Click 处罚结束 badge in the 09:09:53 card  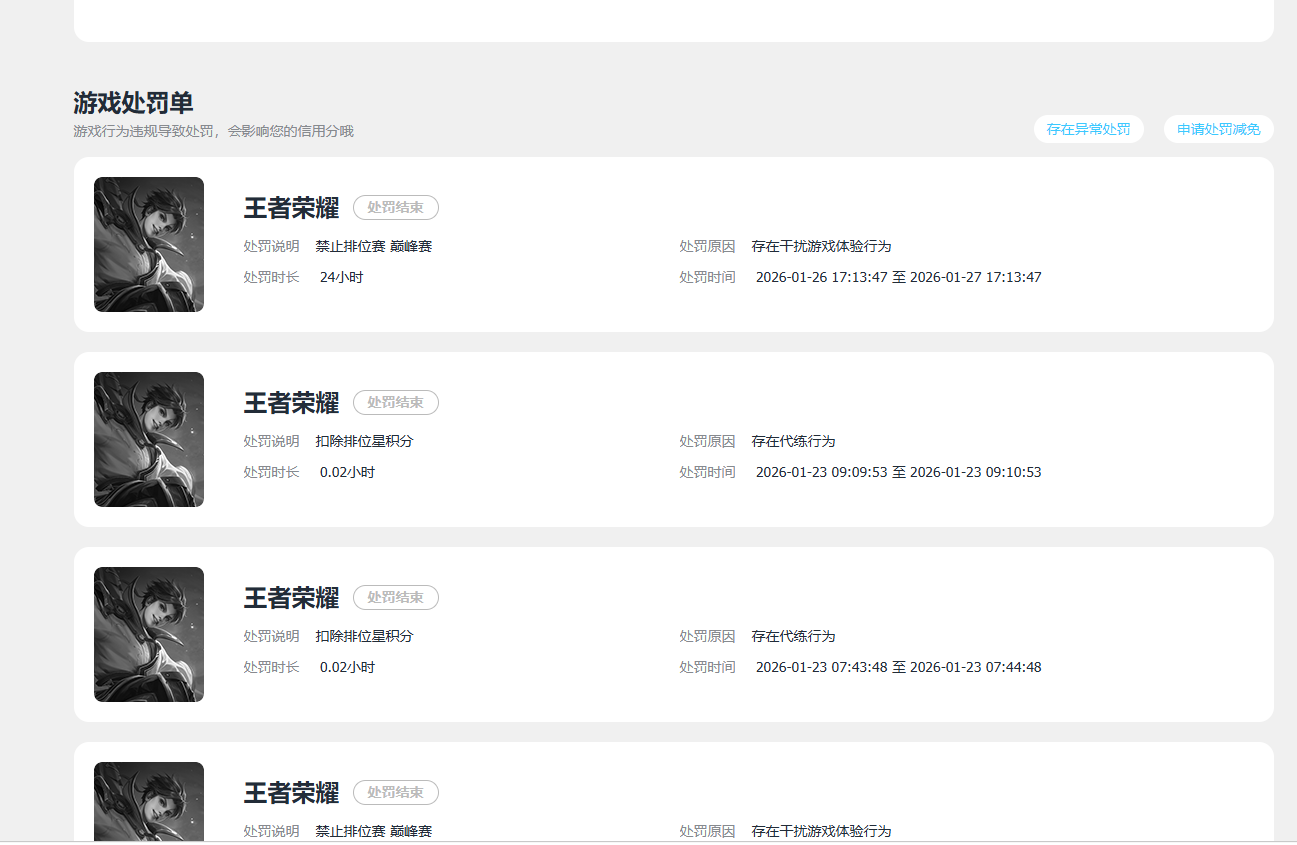[396, 403]
